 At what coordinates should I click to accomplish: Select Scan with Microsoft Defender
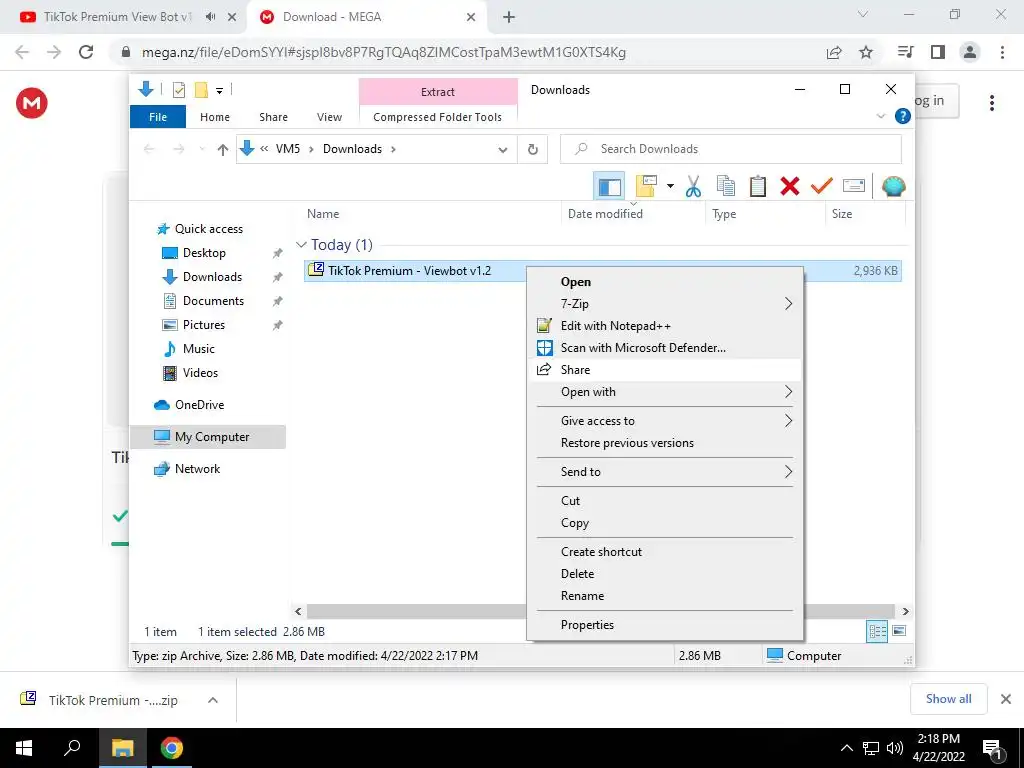(665, 348)
